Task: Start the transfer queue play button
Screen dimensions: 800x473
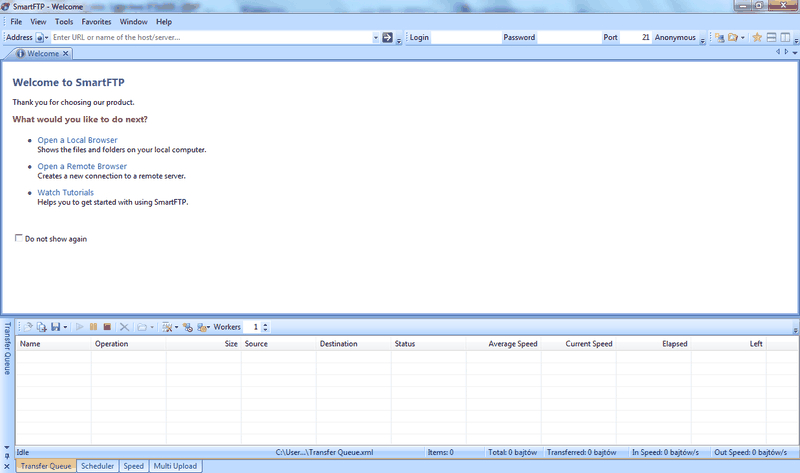Action: point(80,327)
